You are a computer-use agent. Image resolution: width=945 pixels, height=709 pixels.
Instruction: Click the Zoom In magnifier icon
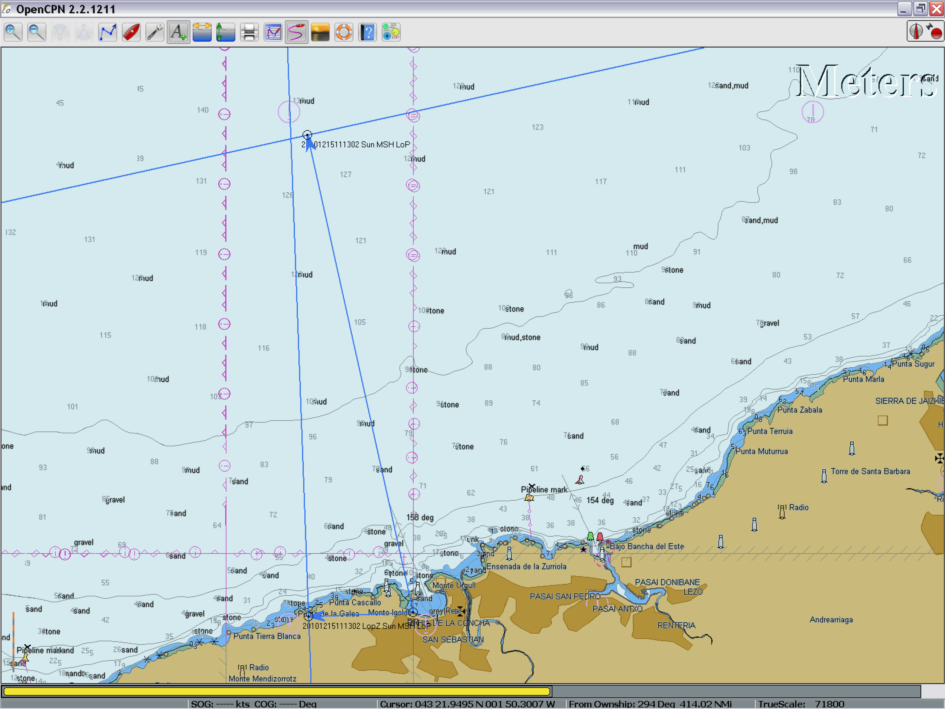[x=13, y=32]
